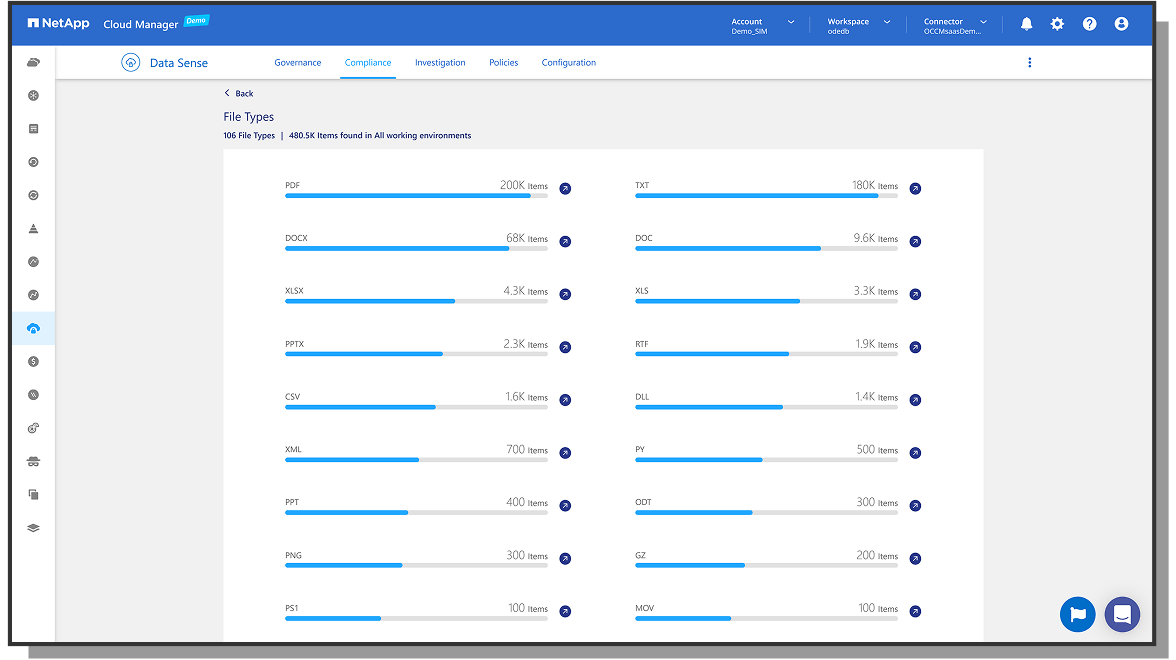Select the dollar sign icon in sidebar
This screenshot has width=1176, height=660.
click(x=33, y=361)
